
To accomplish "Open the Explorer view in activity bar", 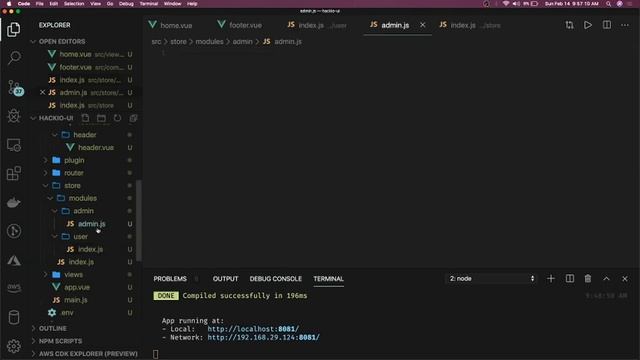I will pos(13,29).
